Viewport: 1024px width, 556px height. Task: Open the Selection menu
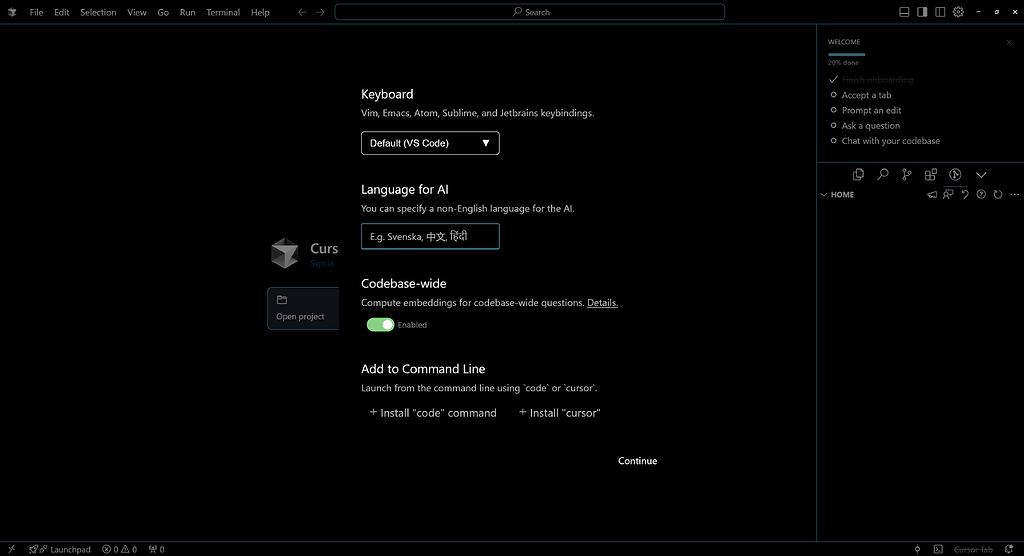(x=98, y=12)
